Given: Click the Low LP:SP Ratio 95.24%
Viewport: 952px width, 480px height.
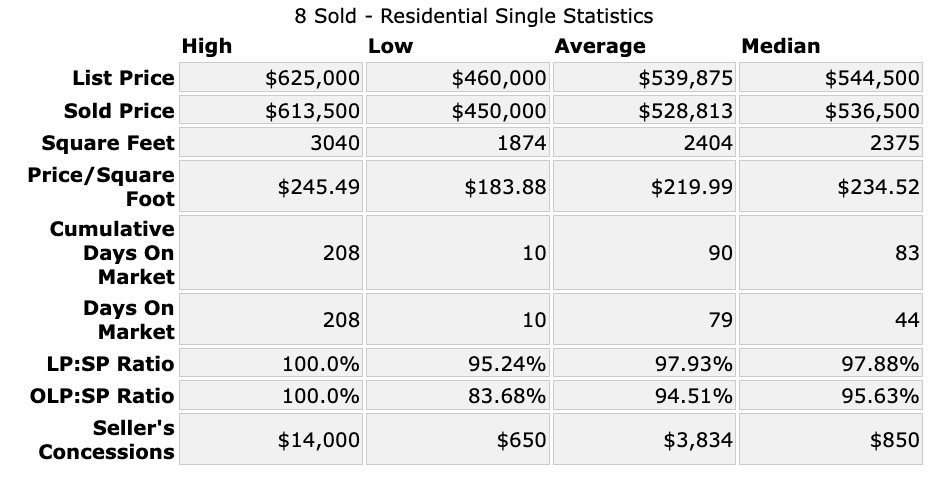Looking at the screenshot, I should coord(507,363).
